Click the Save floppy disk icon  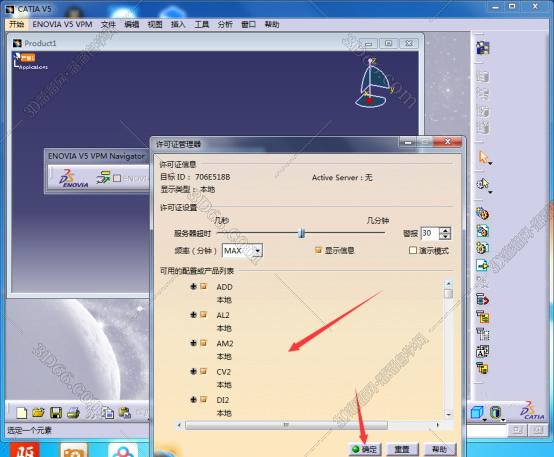click(56, 412)
